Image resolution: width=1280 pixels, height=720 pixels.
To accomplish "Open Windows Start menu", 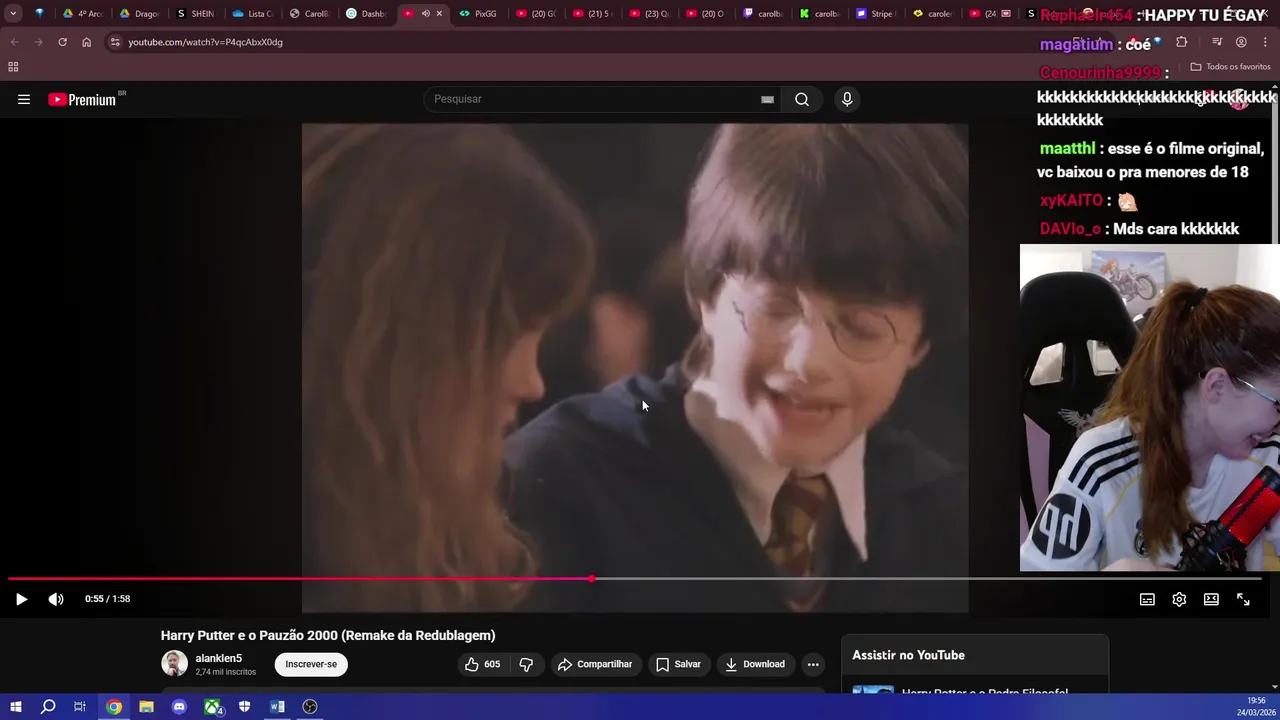I will tap(15, 707).
